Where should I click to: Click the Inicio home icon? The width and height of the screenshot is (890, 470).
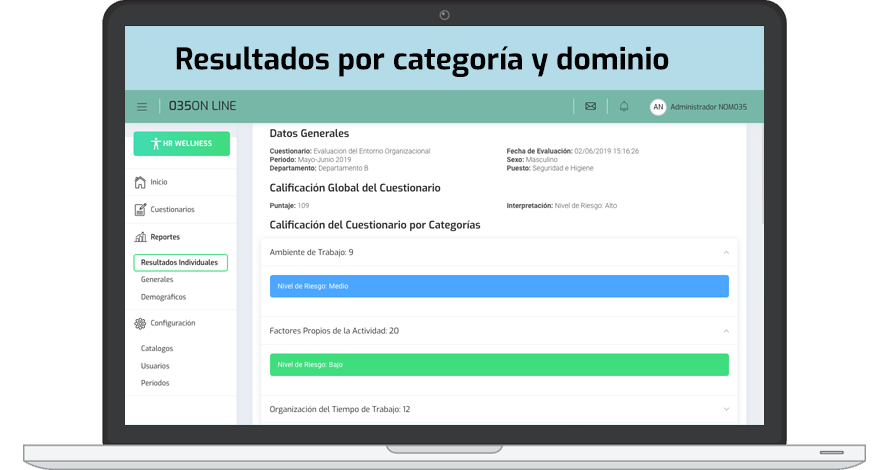(140, 182)
